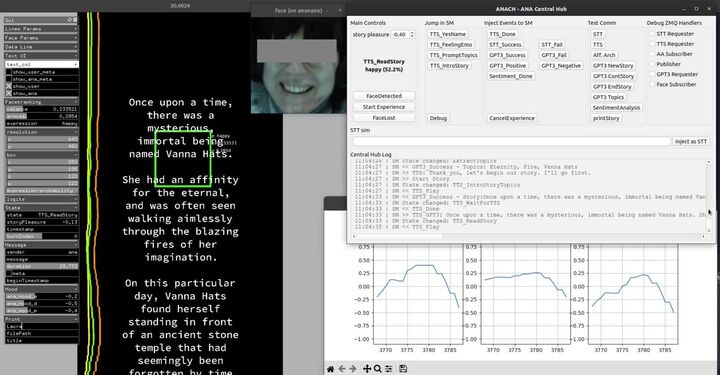Viewport: 720px width, 375px height.
Task: Disable the show_ana toggle
Action: (x=9, y=93)
